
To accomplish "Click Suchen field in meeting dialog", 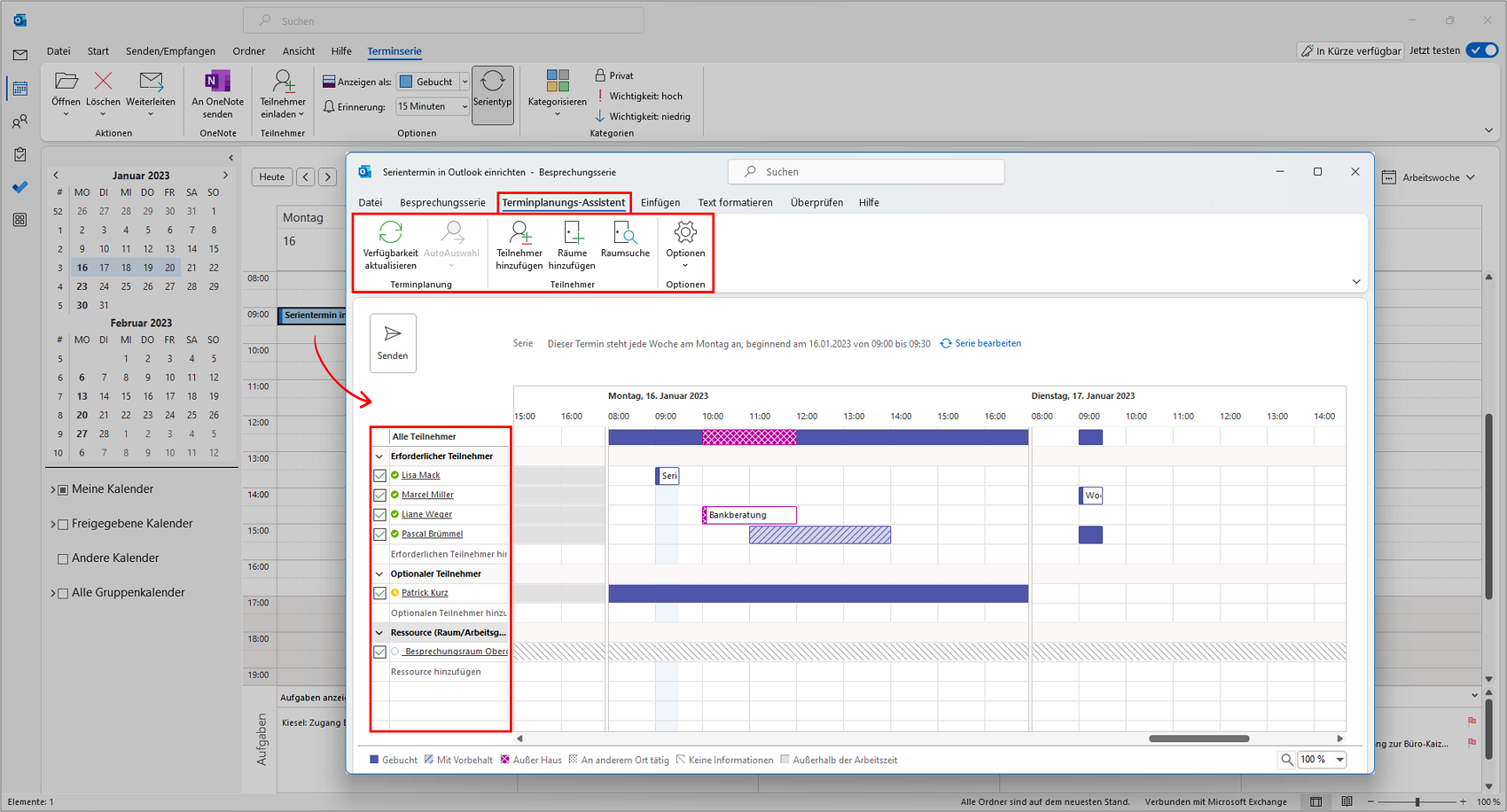I will click(866, 172).
